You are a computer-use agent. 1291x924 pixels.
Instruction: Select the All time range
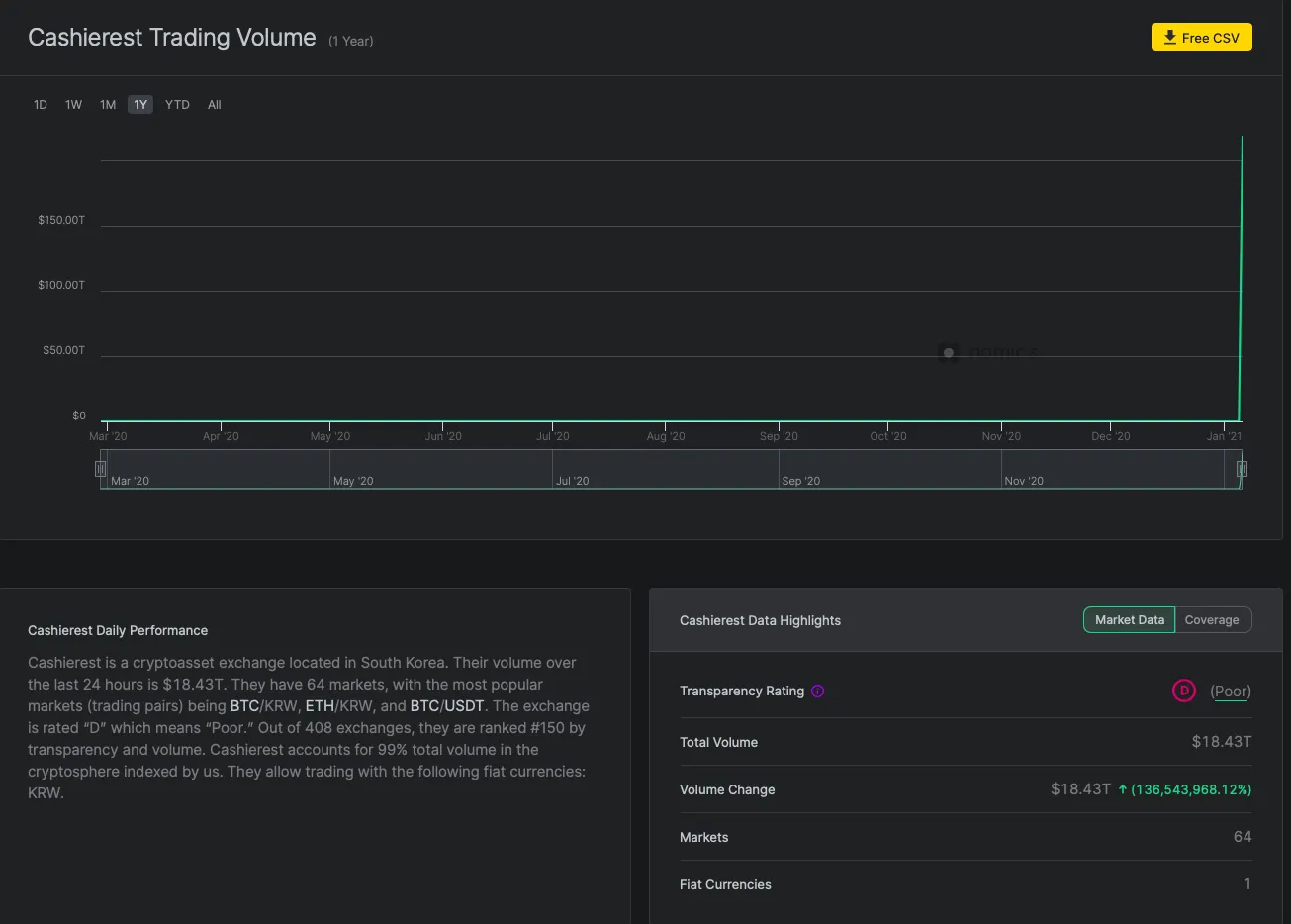point(215,105)
